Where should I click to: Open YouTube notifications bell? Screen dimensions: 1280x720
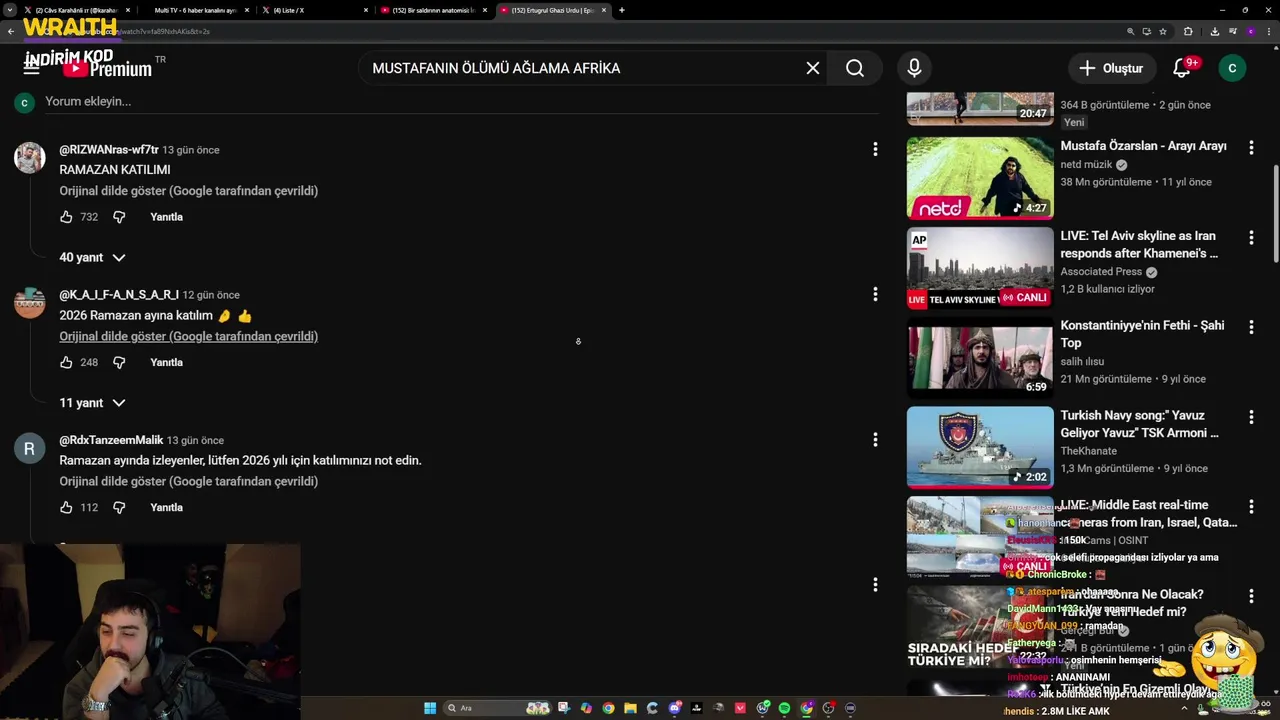1182,68
